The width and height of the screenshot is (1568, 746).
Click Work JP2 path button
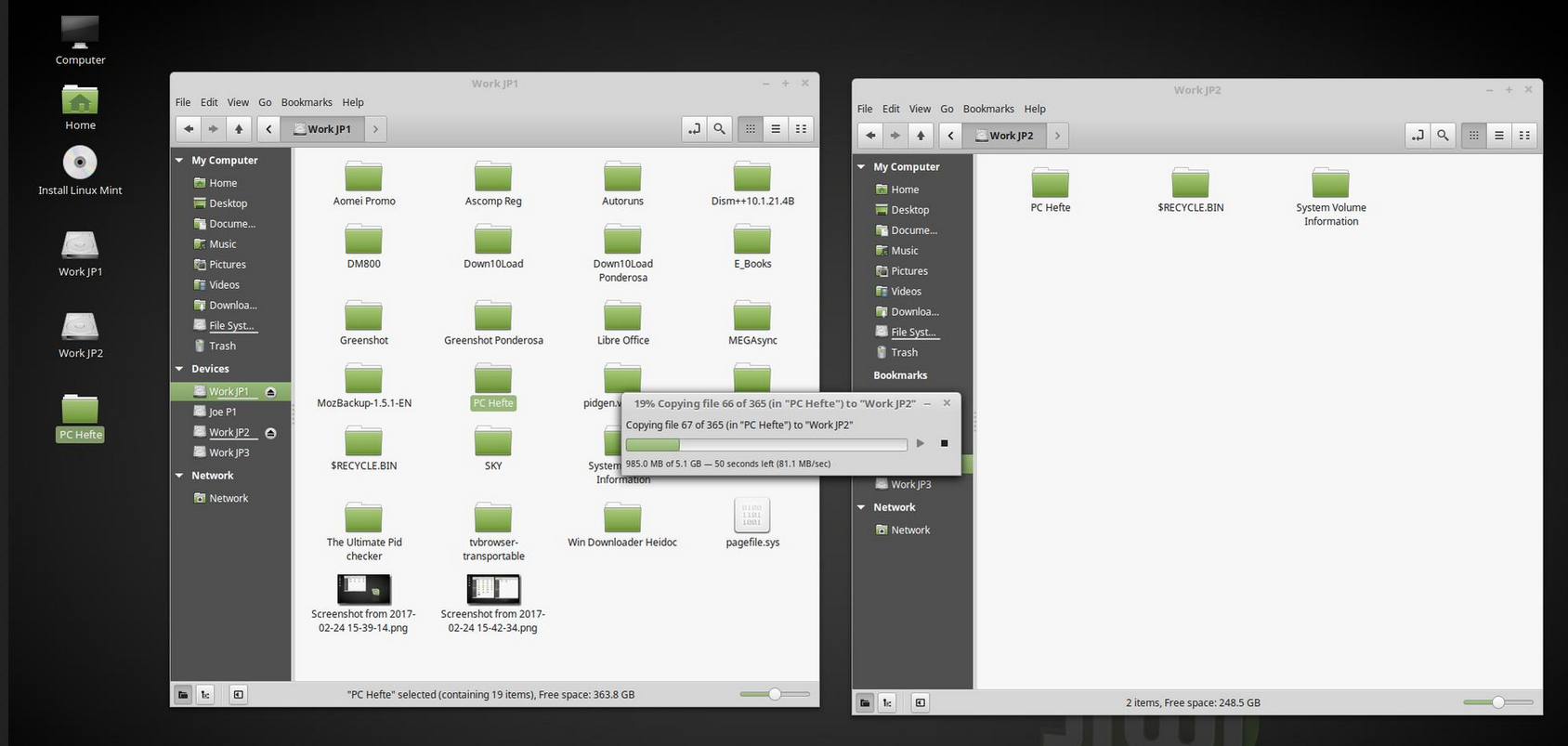pyautogui.click(x=1004, y=136)
